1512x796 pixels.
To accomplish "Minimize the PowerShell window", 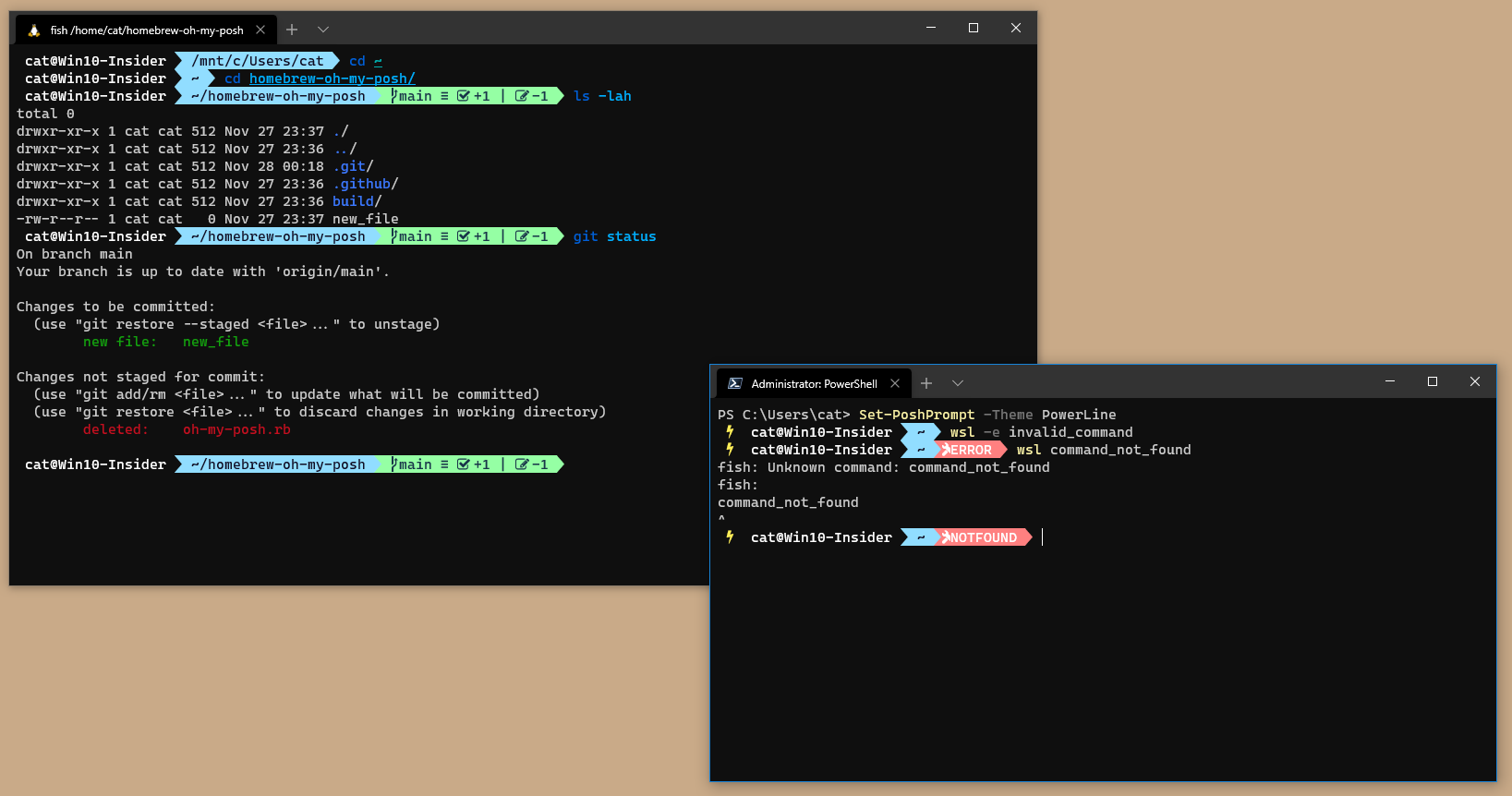I will 1390,381.
